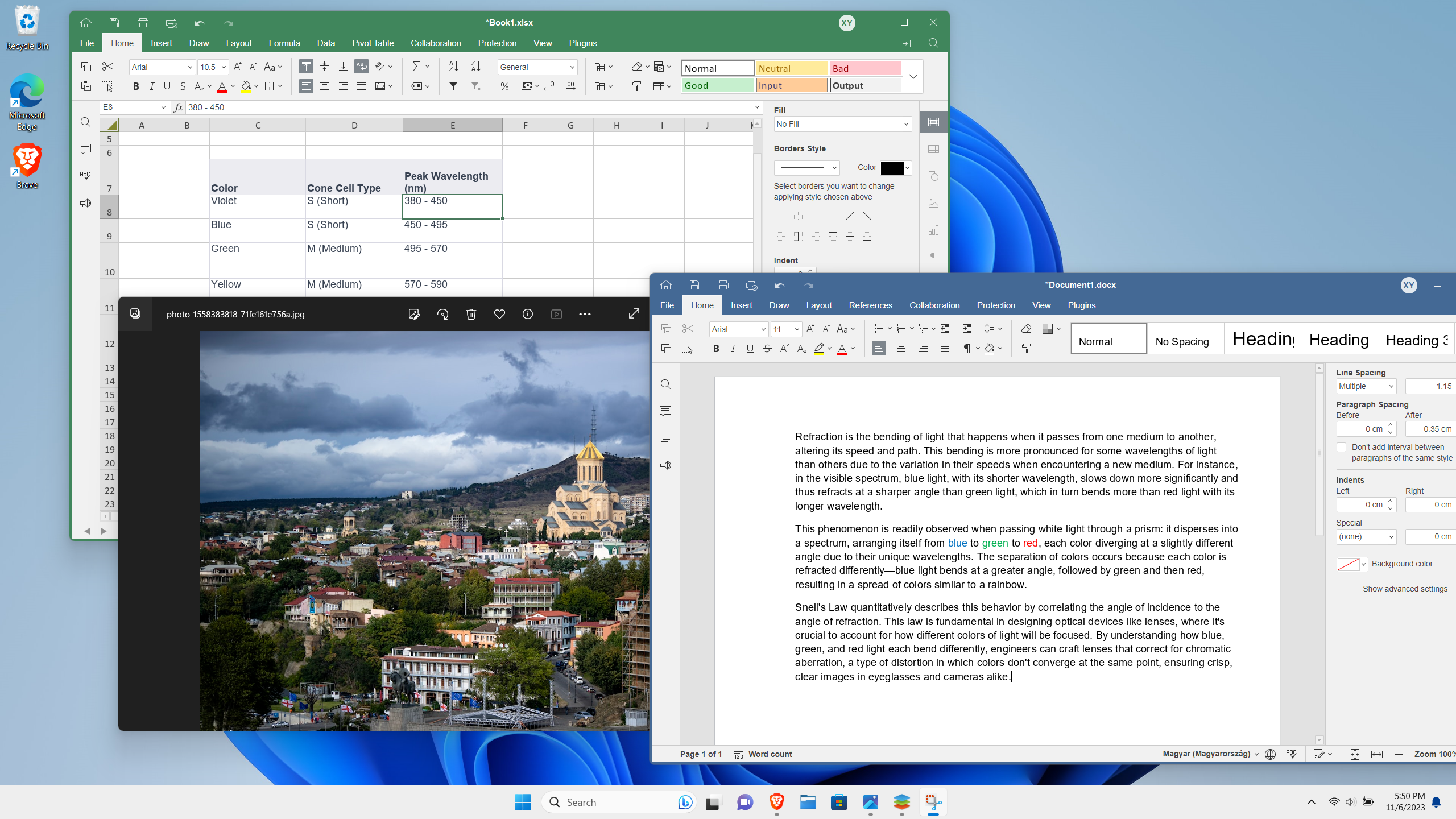This screenshot has width=1456, height=819.
Task: Toggle italic in the document editor toolbar
Action: point(733,349)
